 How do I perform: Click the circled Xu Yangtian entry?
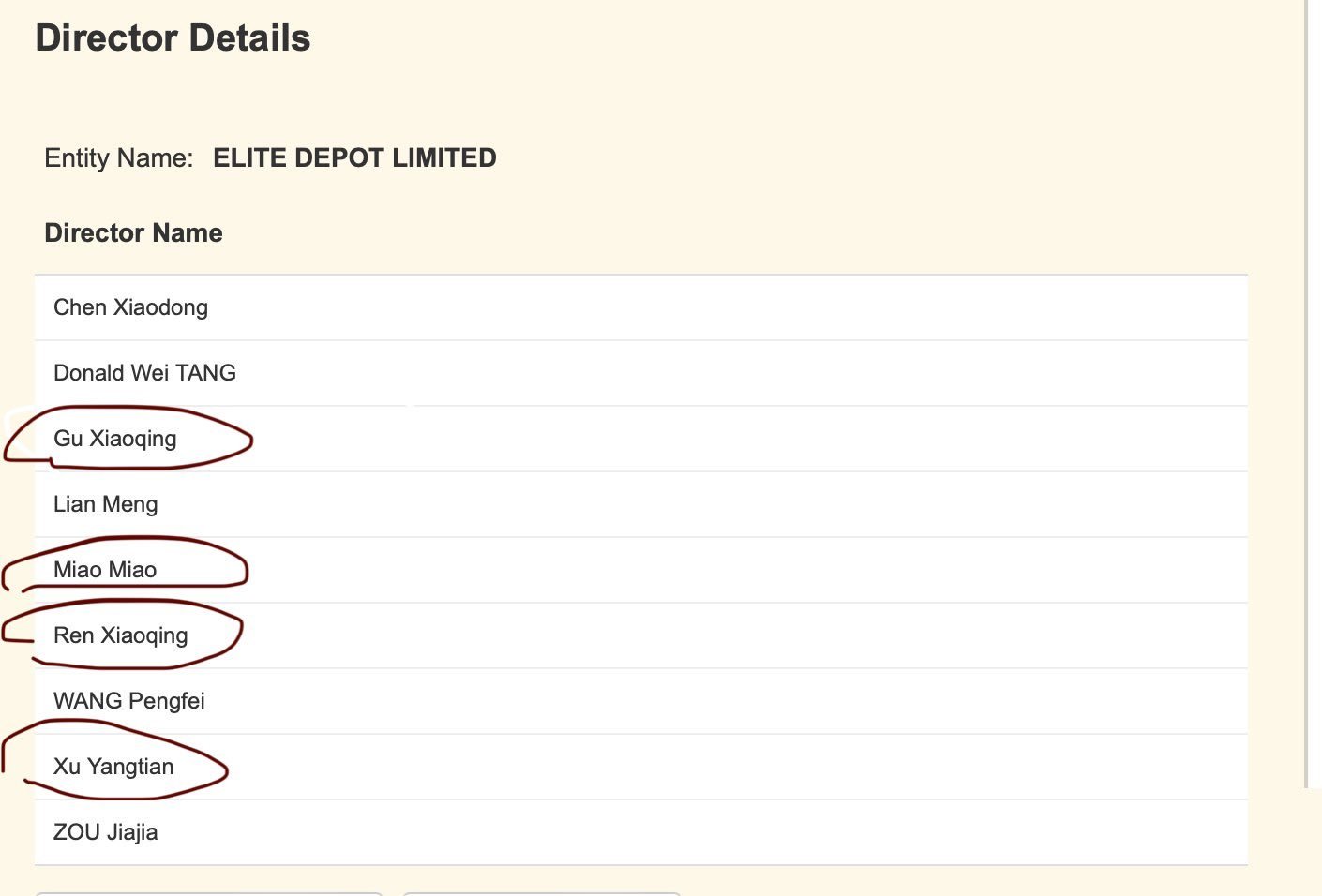pyautogui.click(x=113, y=767)
